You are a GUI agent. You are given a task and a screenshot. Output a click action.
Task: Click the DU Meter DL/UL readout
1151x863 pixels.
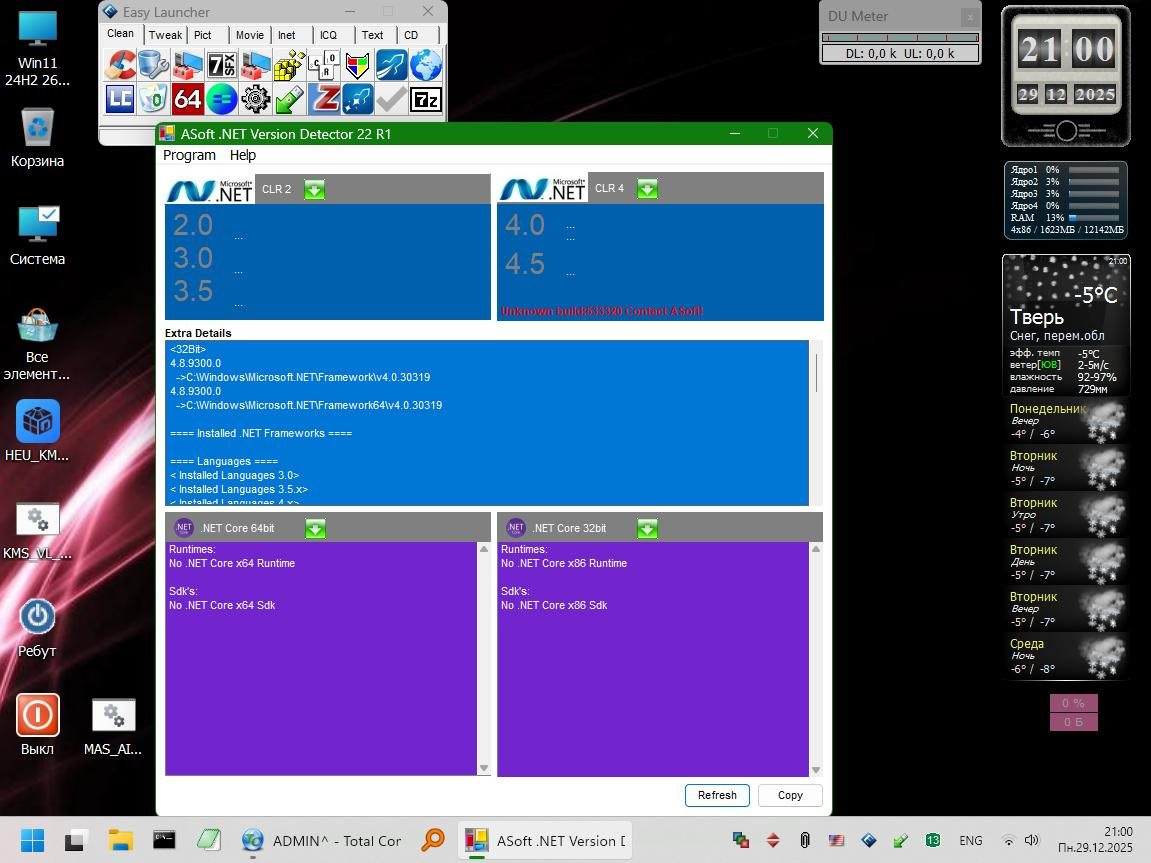(900, 53)
